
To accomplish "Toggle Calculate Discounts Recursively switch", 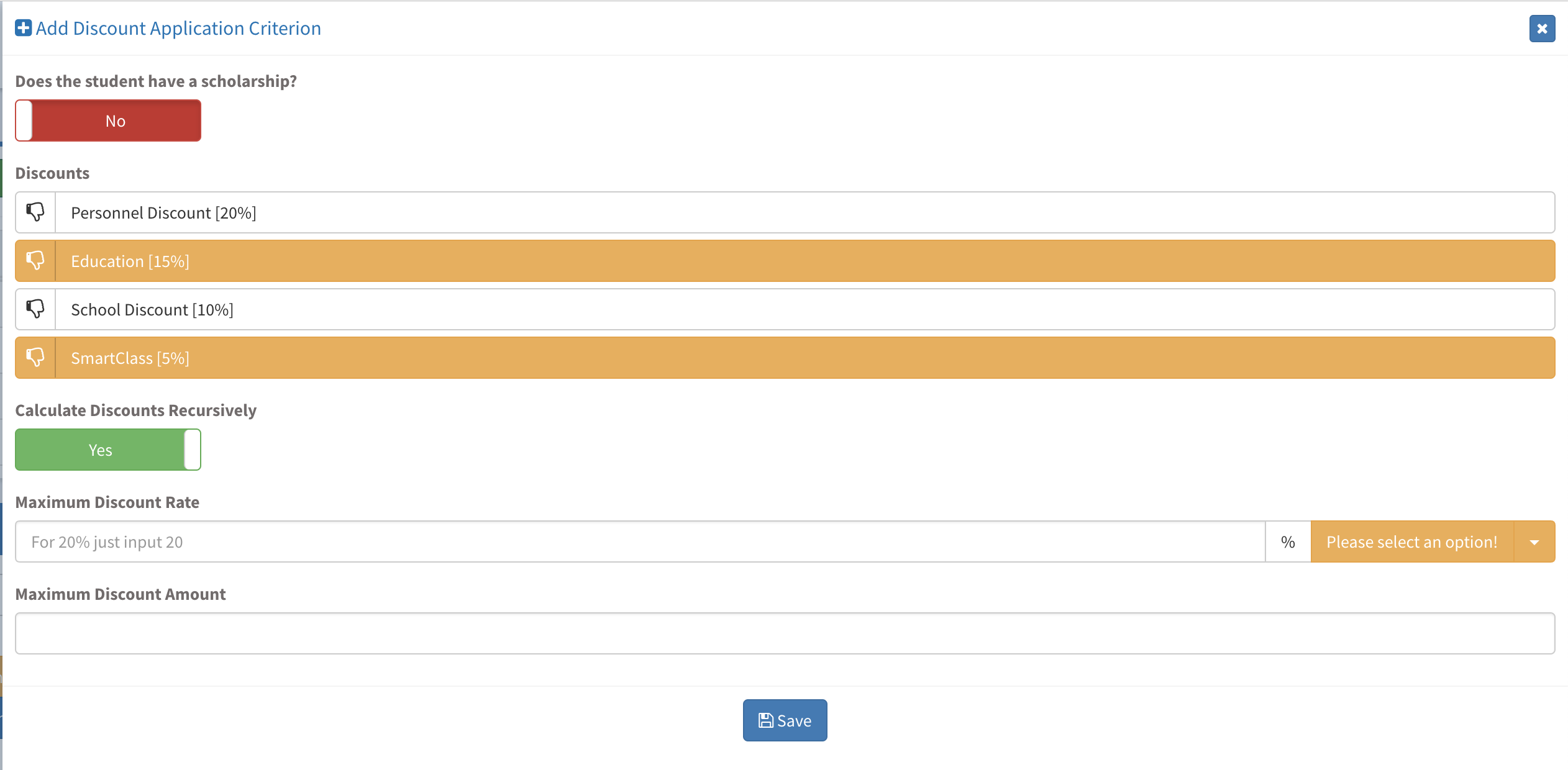I will point(108,450).
